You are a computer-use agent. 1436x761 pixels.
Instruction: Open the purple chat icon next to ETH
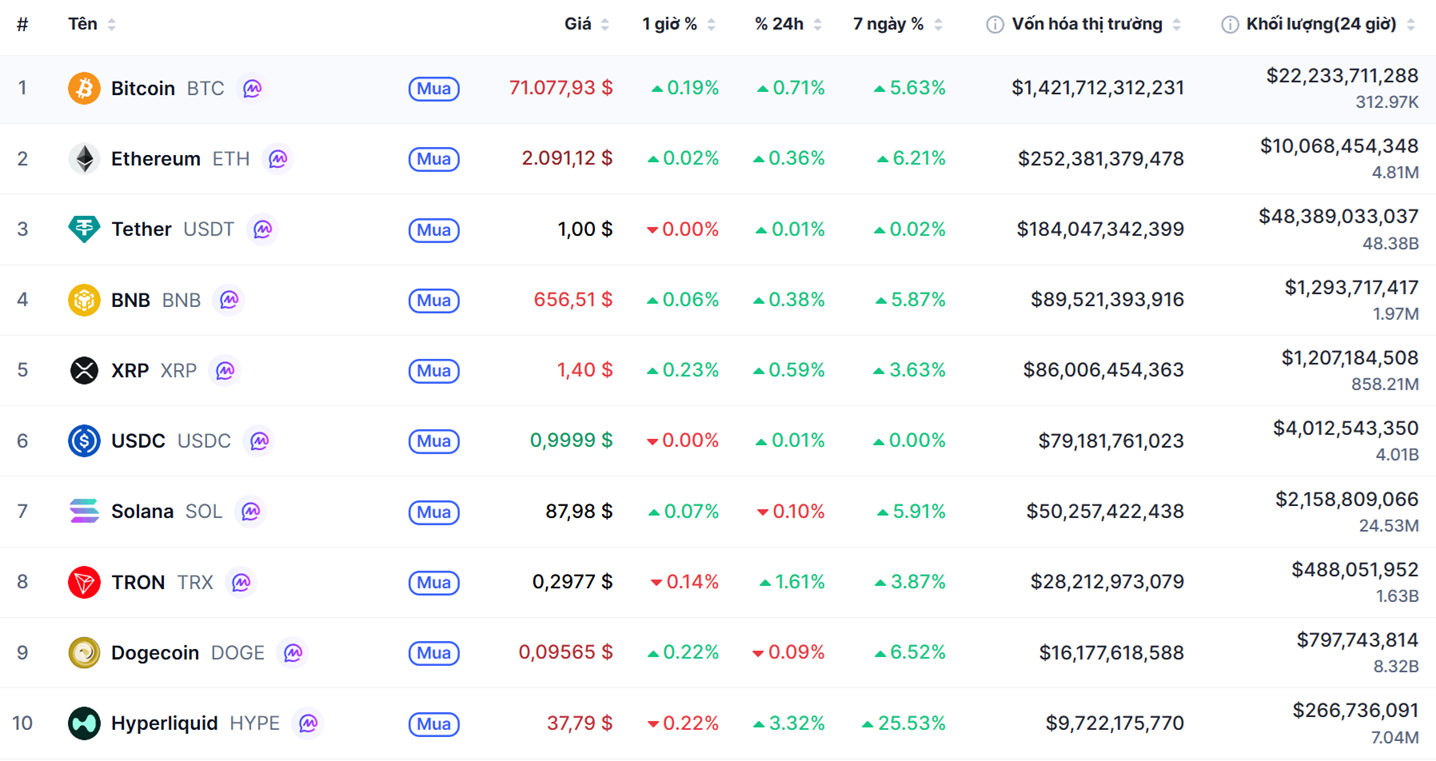click(x=278, y=159)
